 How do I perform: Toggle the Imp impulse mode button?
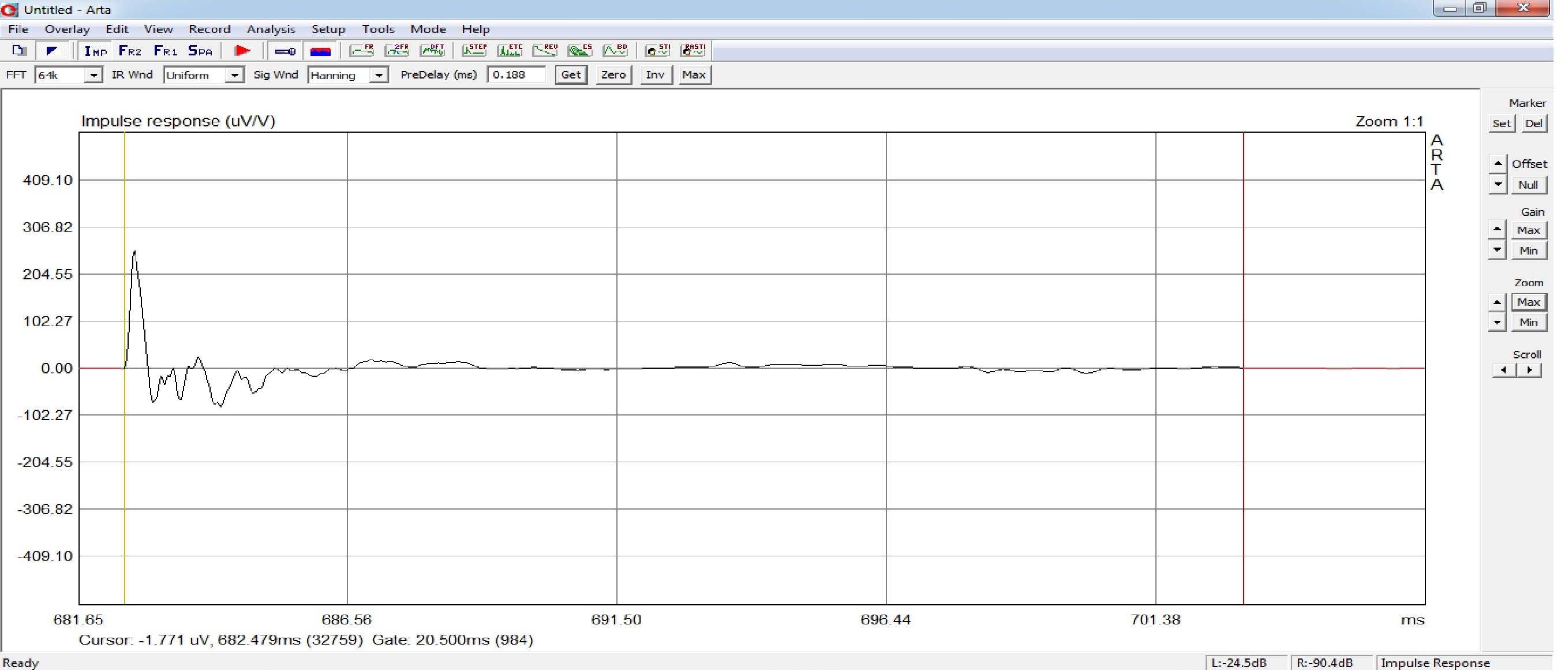pos(96,51)
